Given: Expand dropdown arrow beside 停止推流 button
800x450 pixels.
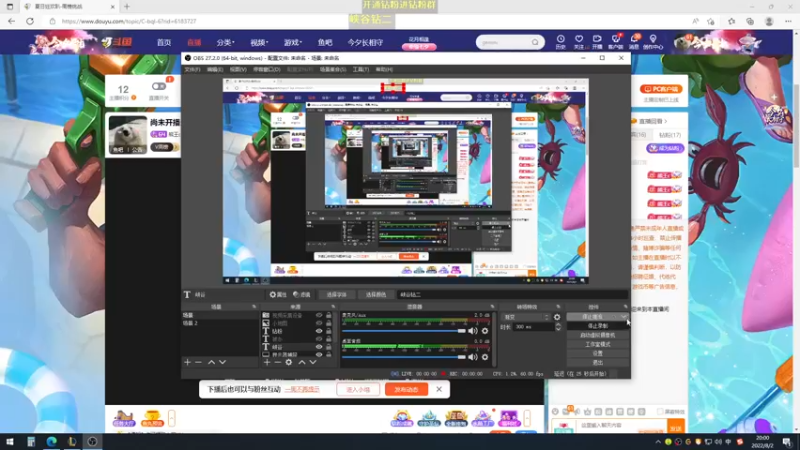Looking at the screenshot, I should pos(623,317).
